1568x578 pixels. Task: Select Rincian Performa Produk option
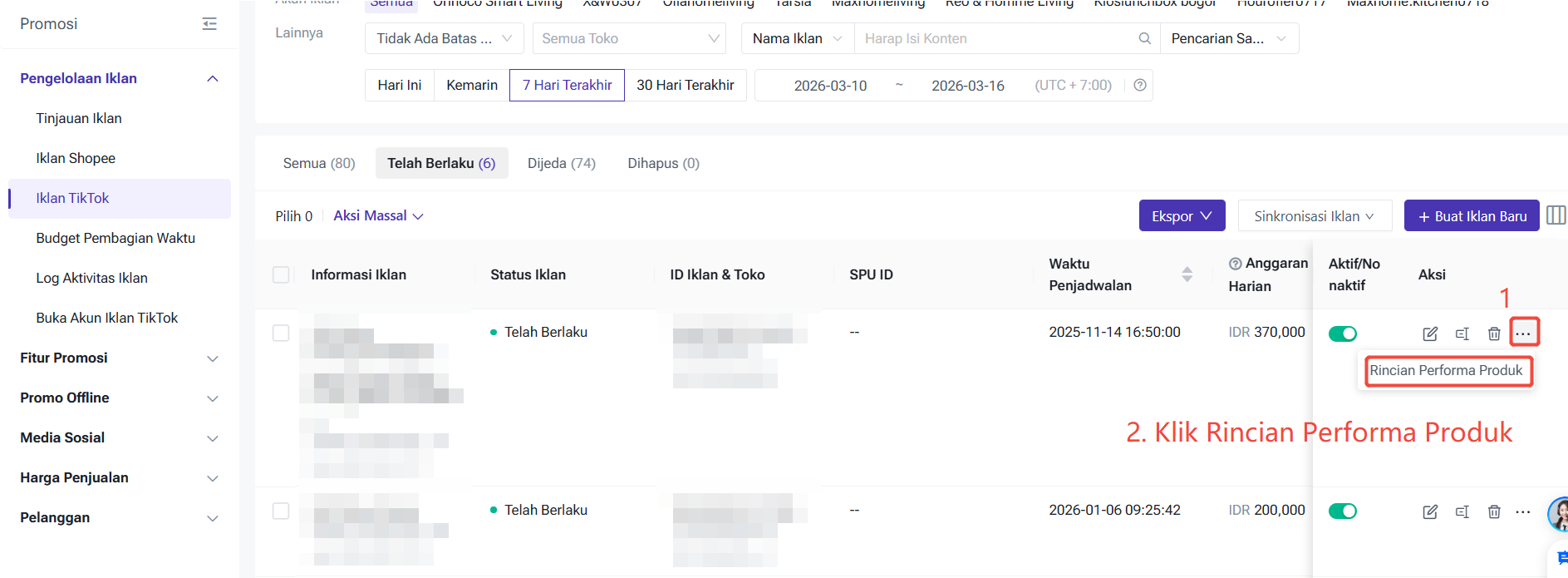point(1446,370)
